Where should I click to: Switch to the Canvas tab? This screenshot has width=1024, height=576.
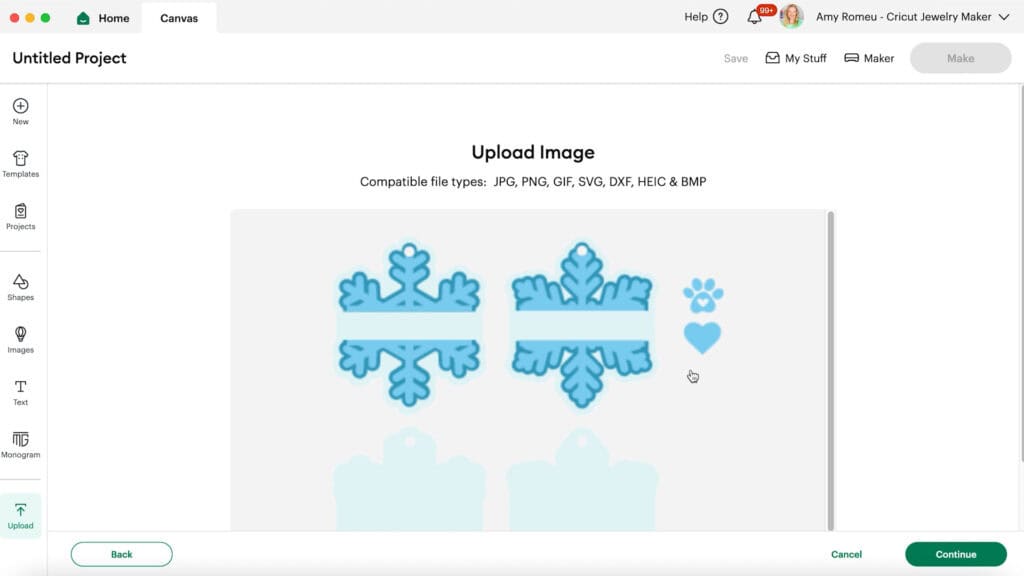tap(179, 18)
